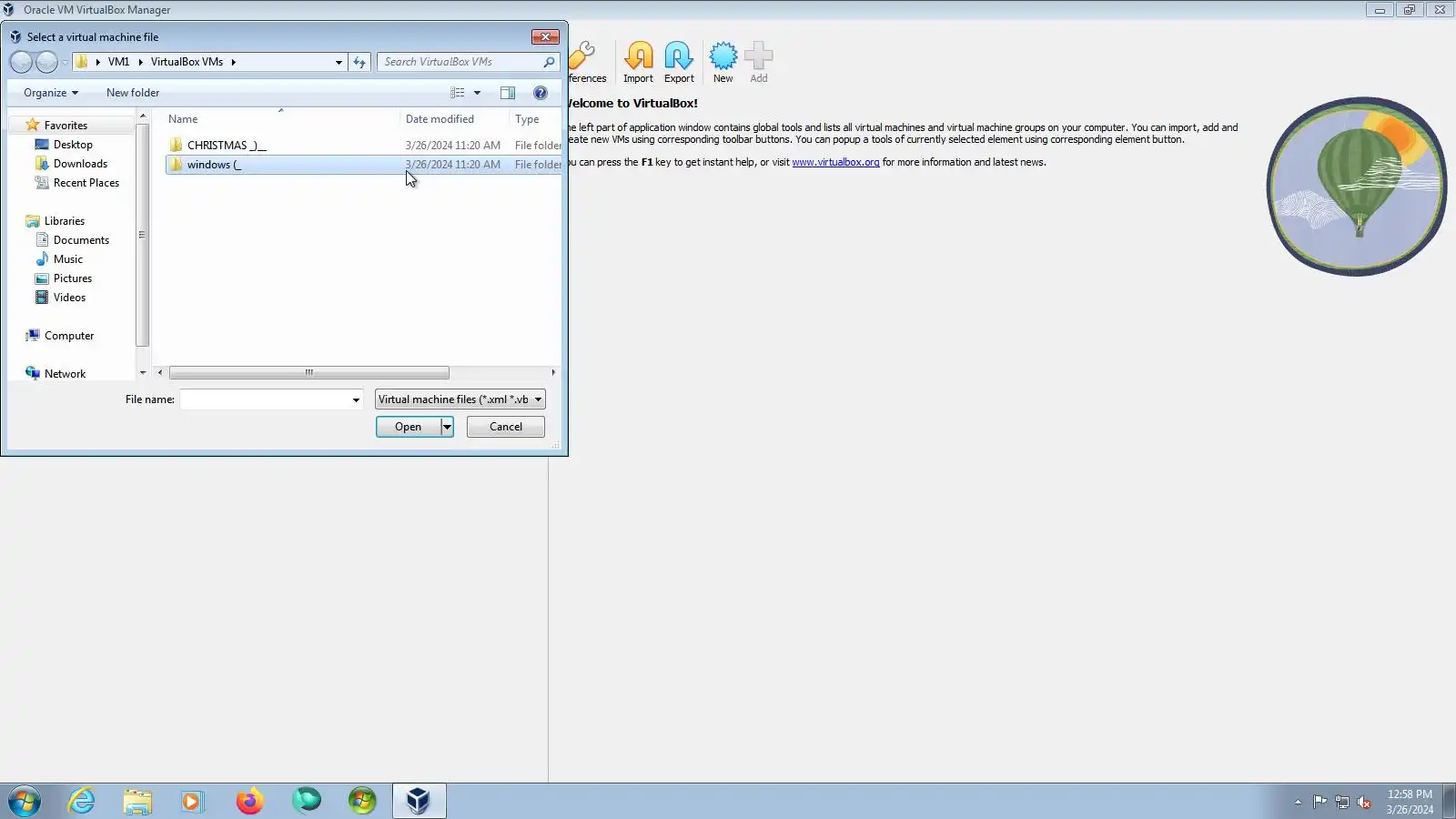Viewport: 1456px width, 819px height.
Task: Focus the File name input field
Action: 265,399
